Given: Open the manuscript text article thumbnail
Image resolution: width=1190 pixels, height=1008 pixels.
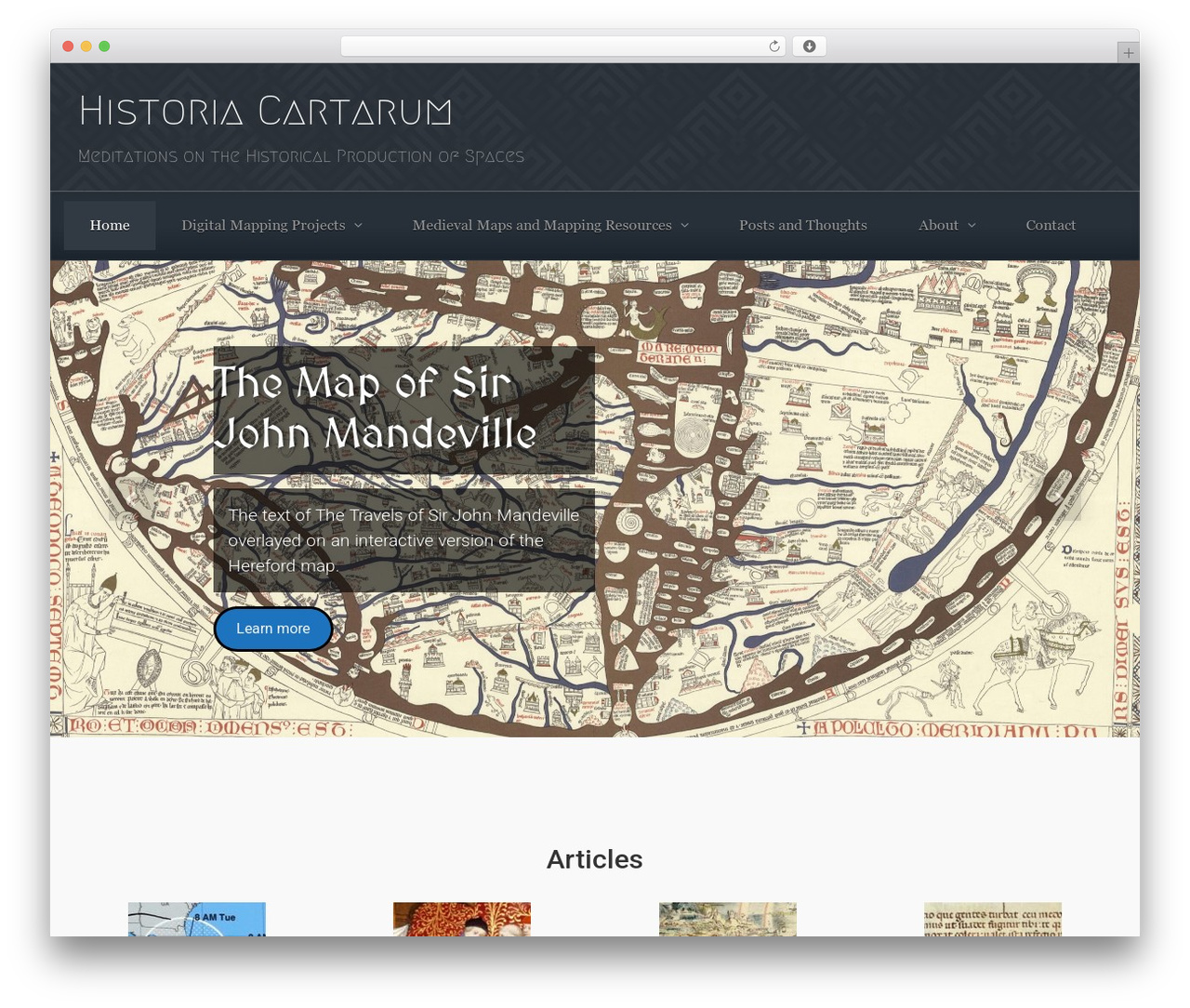Looking at the screenshot, I should click(x=993, y=919).
